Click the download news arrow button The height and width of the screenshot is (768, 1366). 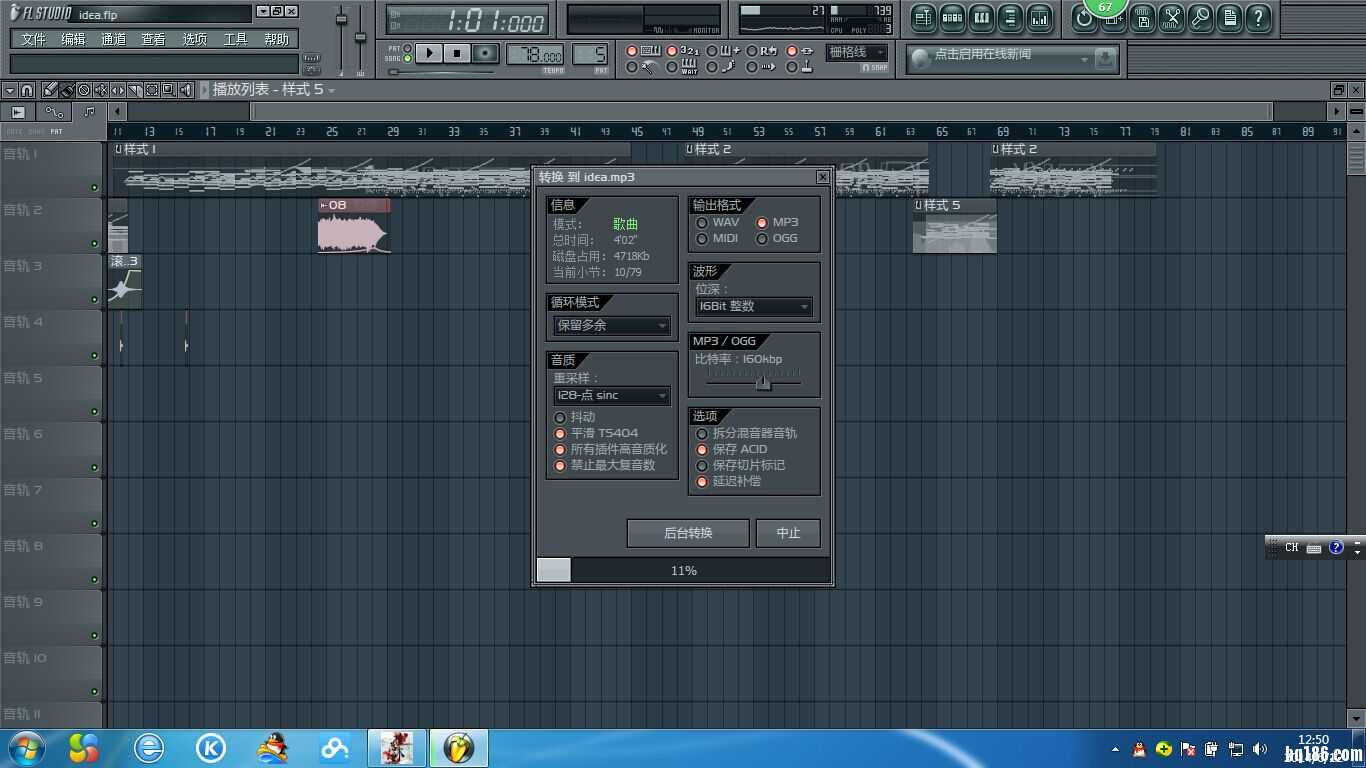click(x=1105, y=59)
